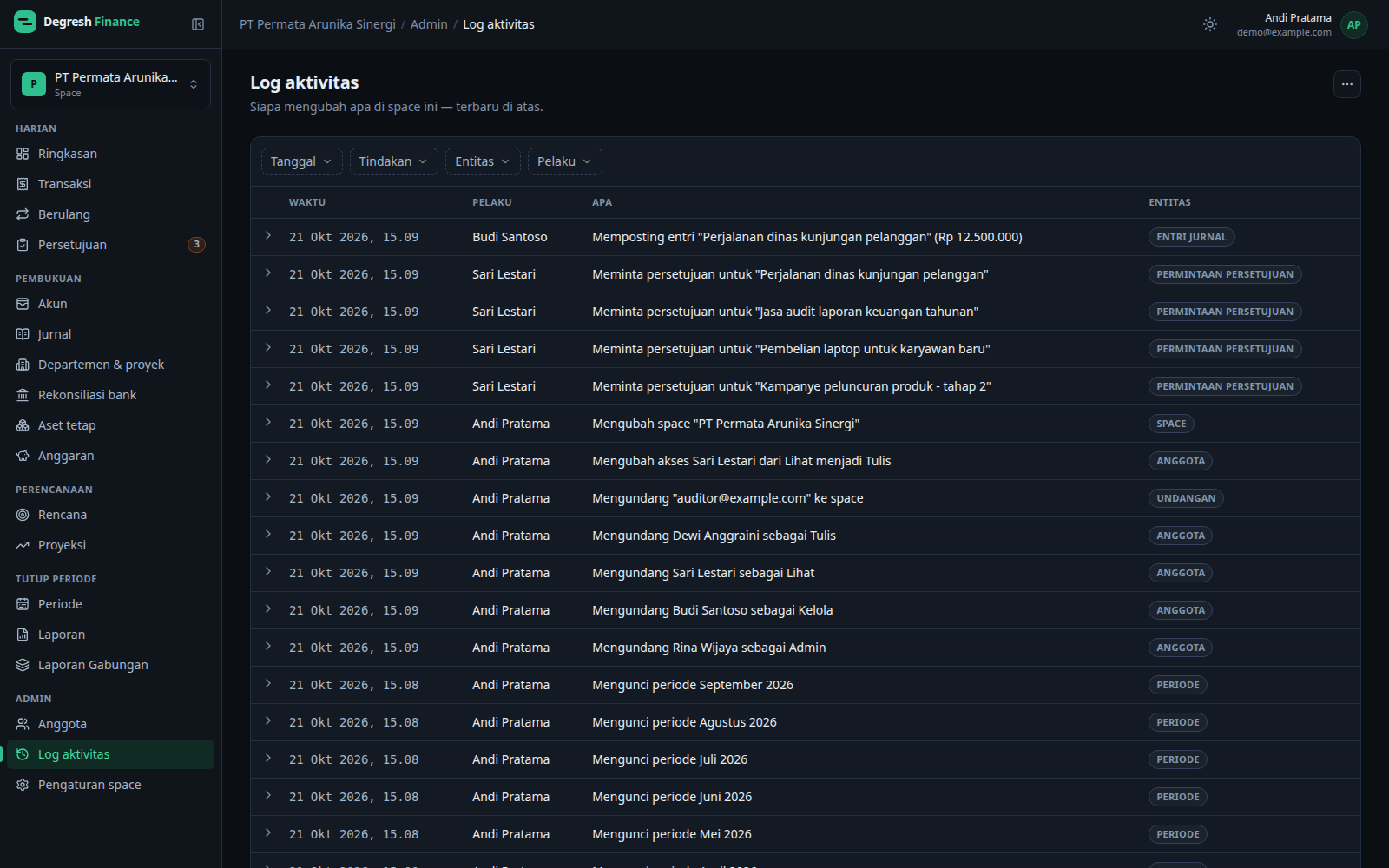Screen dimensions: 1389x868
Task: Open the Entitas filter dropdown
Action: (x=483, y=161)
